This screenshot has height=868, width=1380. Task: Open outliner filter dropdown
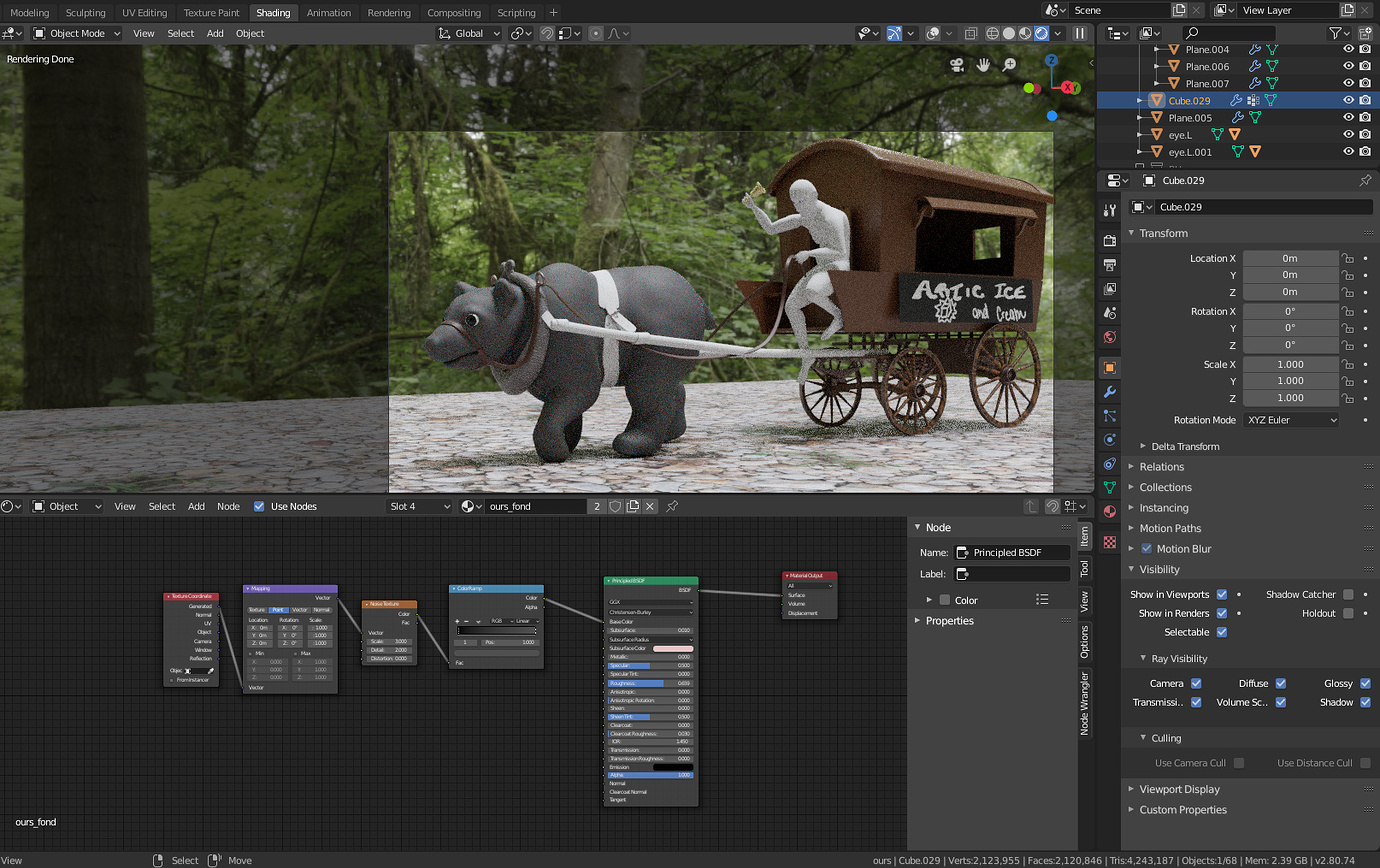[1339, 33]
